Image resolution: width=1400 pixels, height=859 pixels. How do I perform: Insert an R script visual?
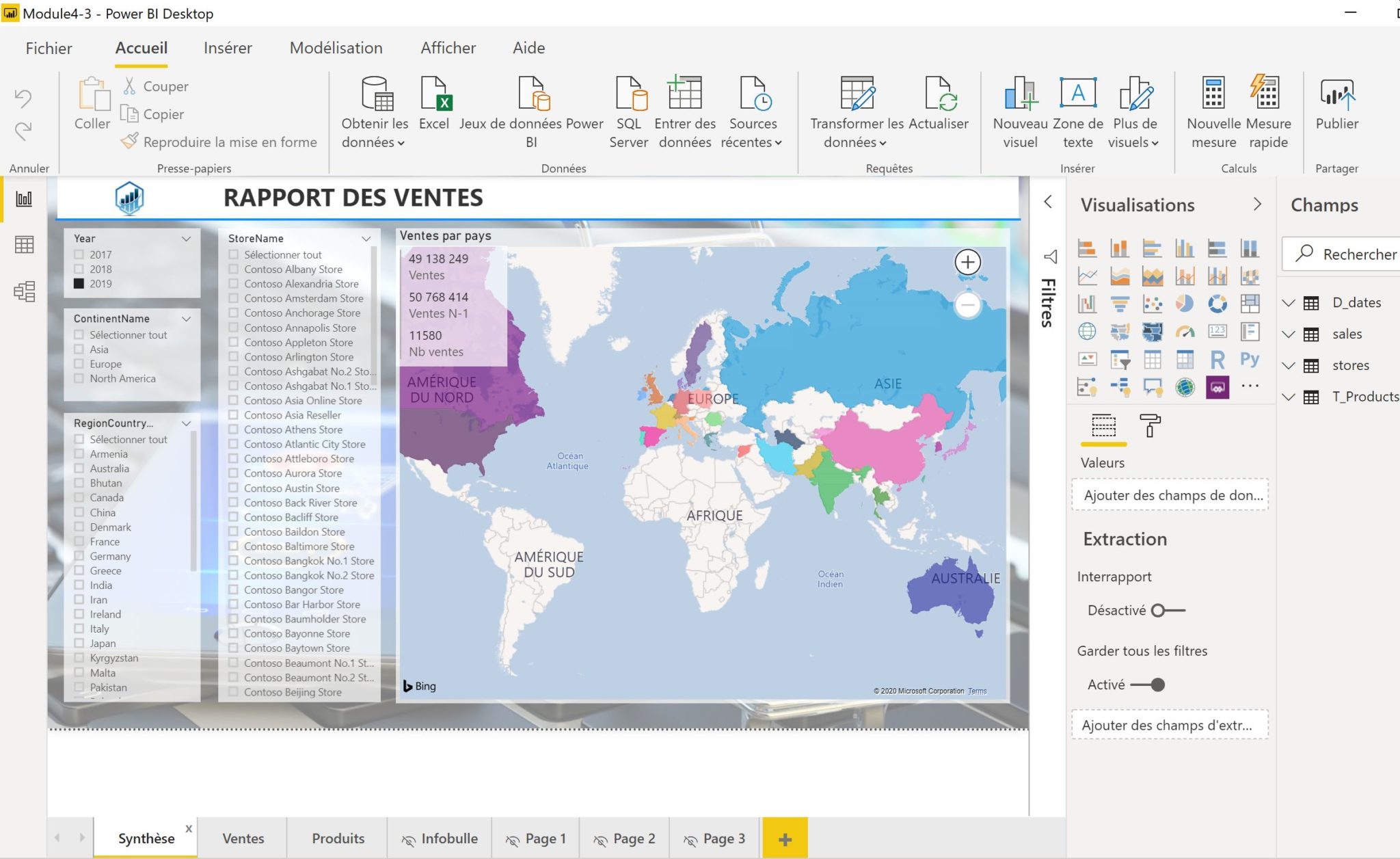coord(1217,360)
